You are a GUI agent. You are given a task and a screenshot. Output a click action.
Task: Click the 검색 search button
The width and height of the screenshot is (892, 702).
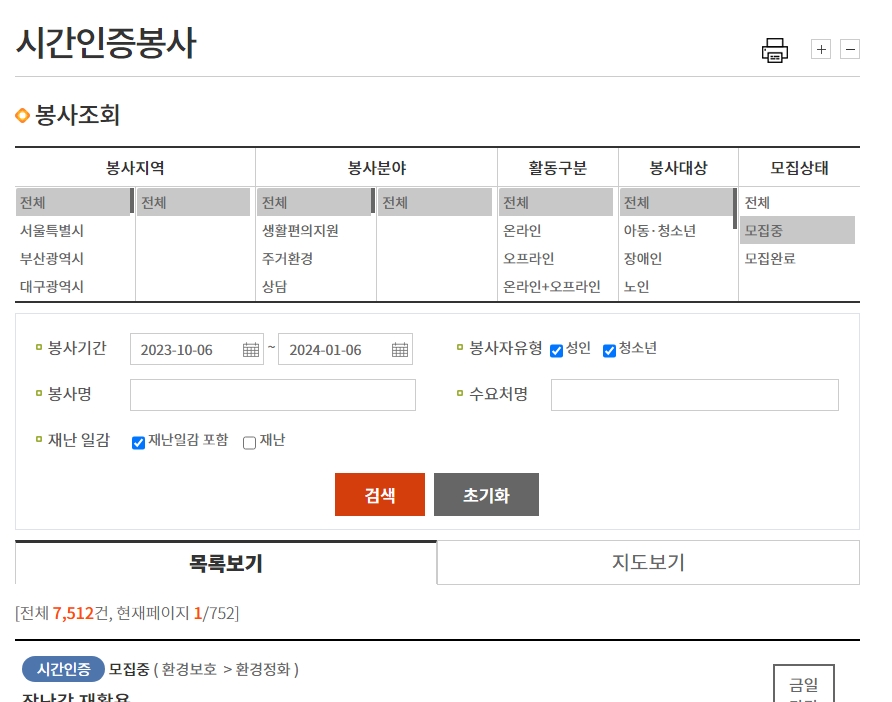click(x=379, y=494)
